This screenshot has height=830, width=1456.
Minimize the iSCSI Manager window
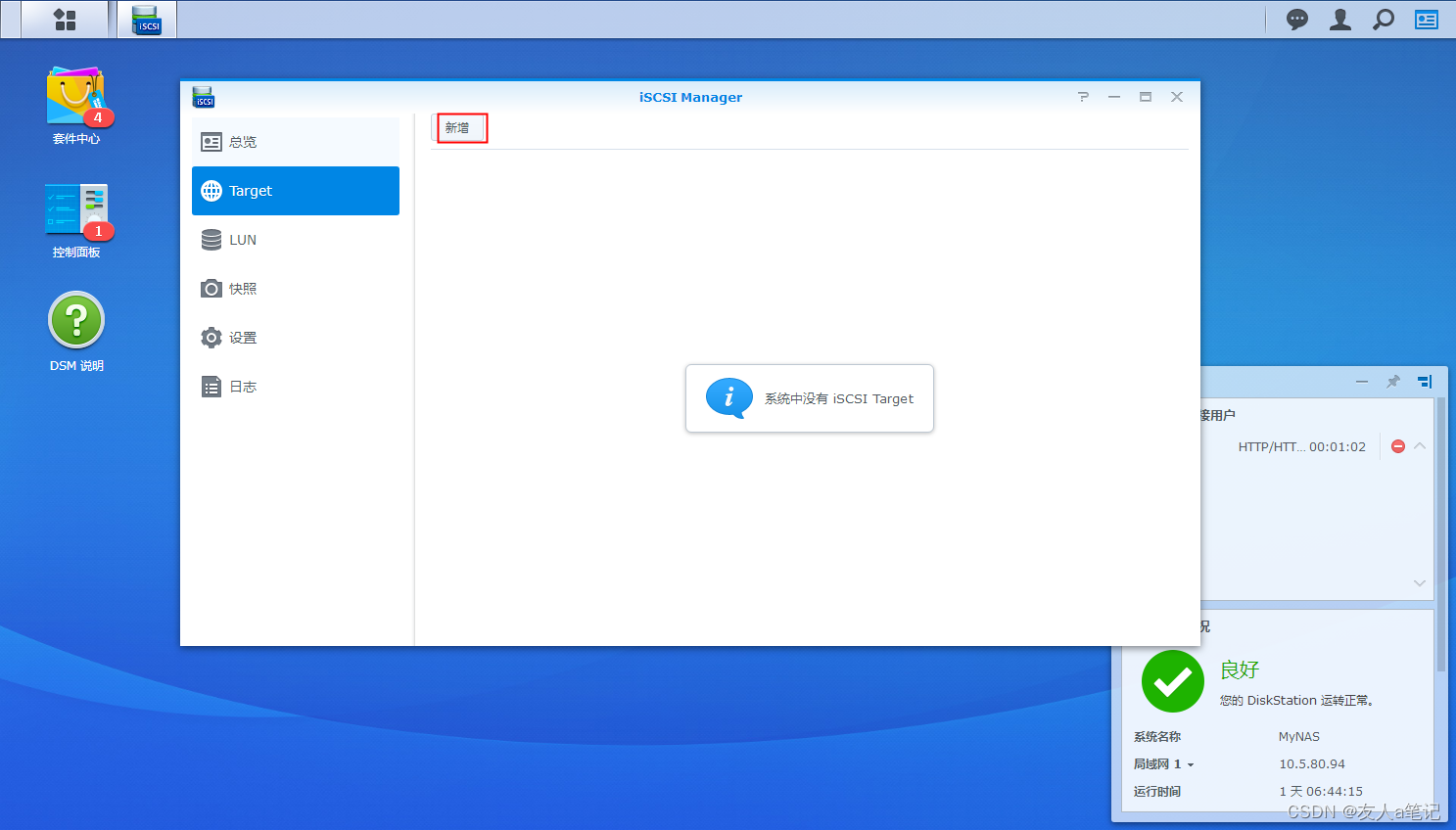pyautogui.click(x=1114, y=97)
